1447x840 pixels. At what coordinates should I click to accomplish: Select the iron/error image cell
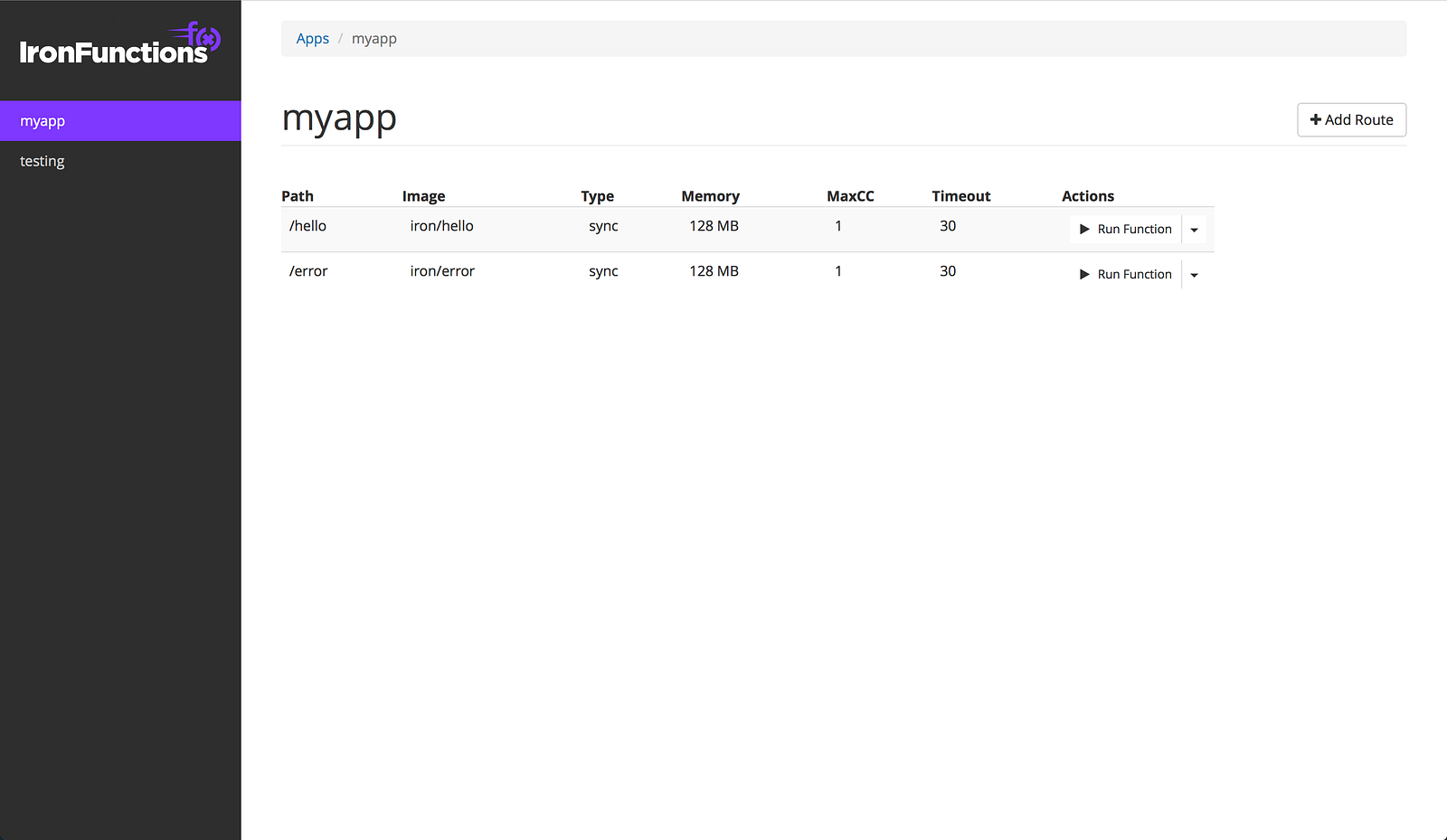[442, 271]
